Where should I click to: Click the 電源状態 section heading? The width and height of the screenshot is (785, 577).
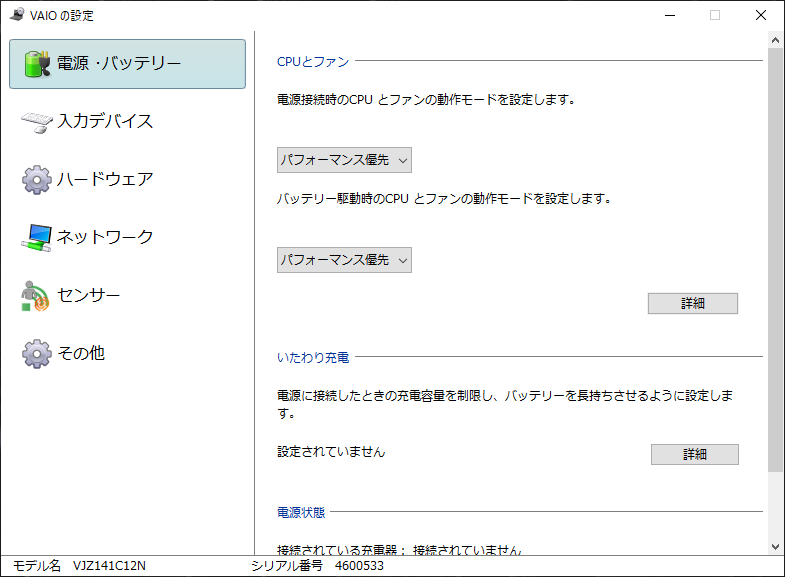coord(301,512)
